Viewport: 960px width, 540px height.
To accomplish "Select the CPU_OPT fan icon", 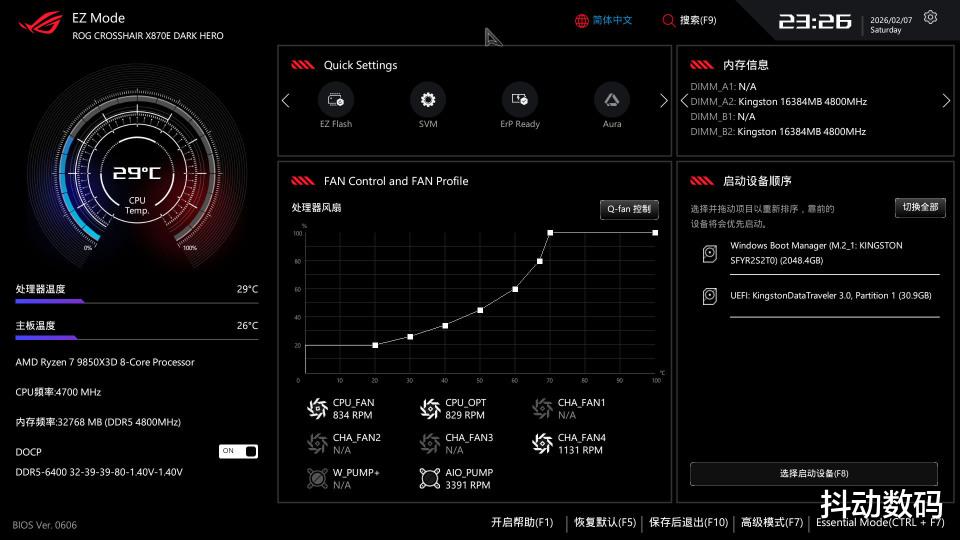I will coord(430,408).
